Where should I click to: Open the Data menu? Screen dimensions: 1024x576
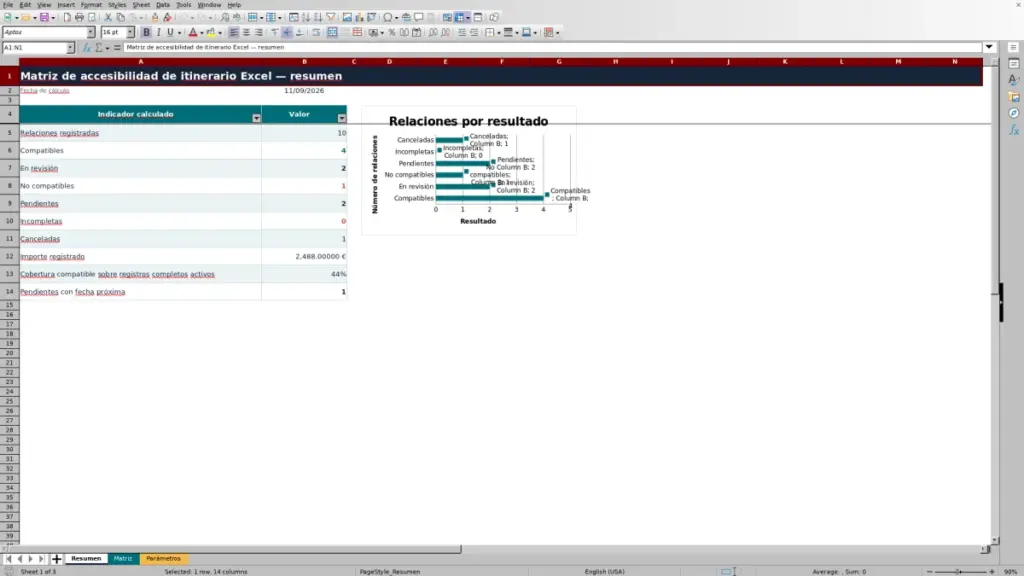[x=163, y=5]
